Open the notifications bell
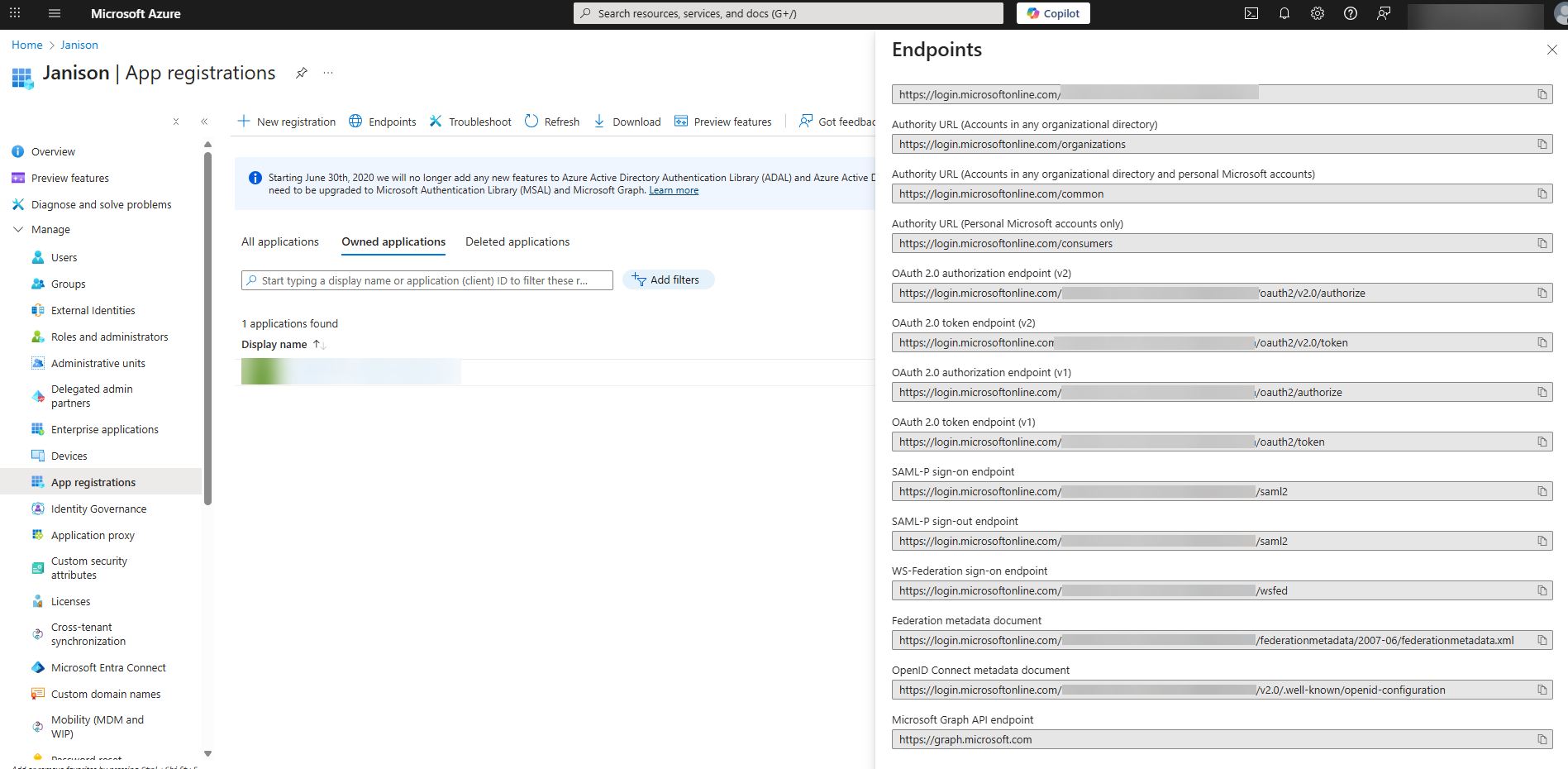Image resolution: width=1568 pixels, height=769 pixels. click(1284, 13)
